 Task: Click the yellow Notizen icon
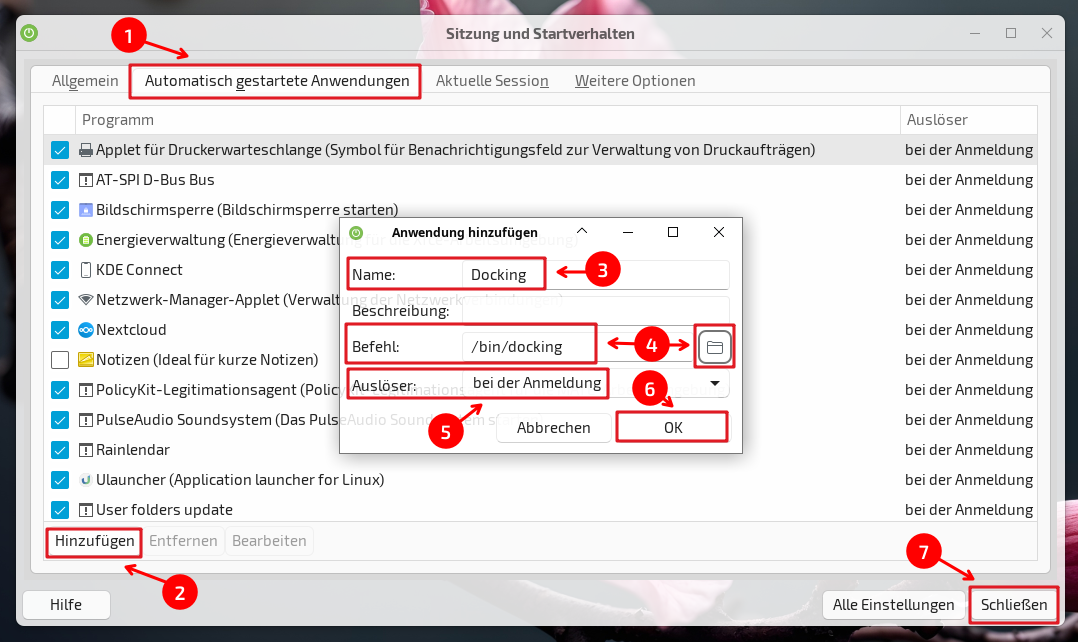[x=86, y=360]
